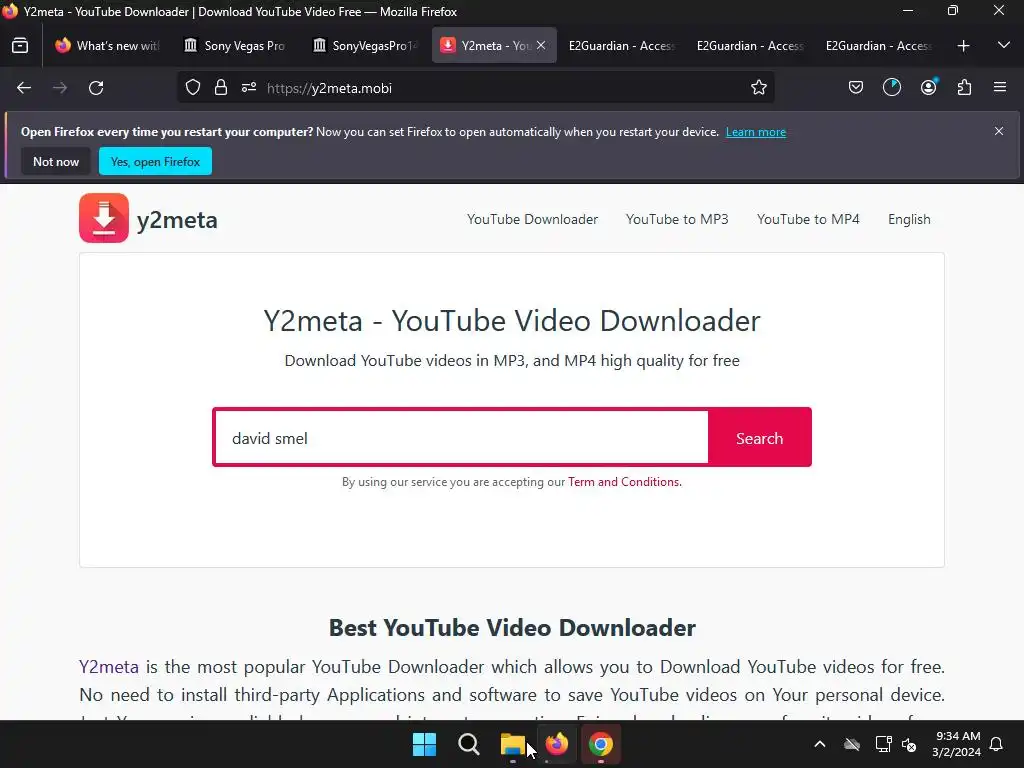The image size is (1024, 768).
Task: Save page to Pocket
Action: pos(856,88)
